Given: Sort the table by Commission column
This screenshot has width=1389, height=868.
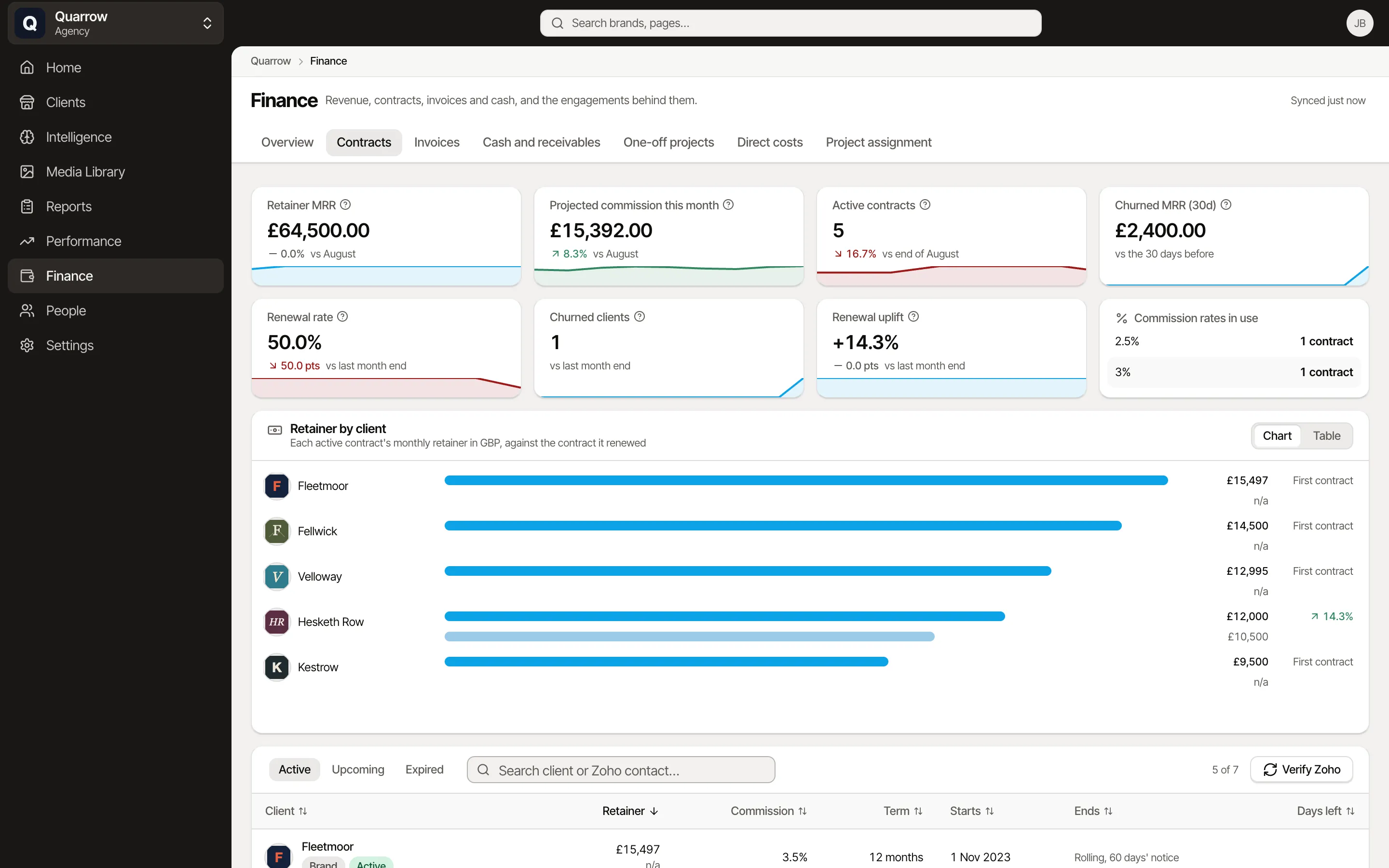Looking at the screenshot, I should (x=769, y=811).
